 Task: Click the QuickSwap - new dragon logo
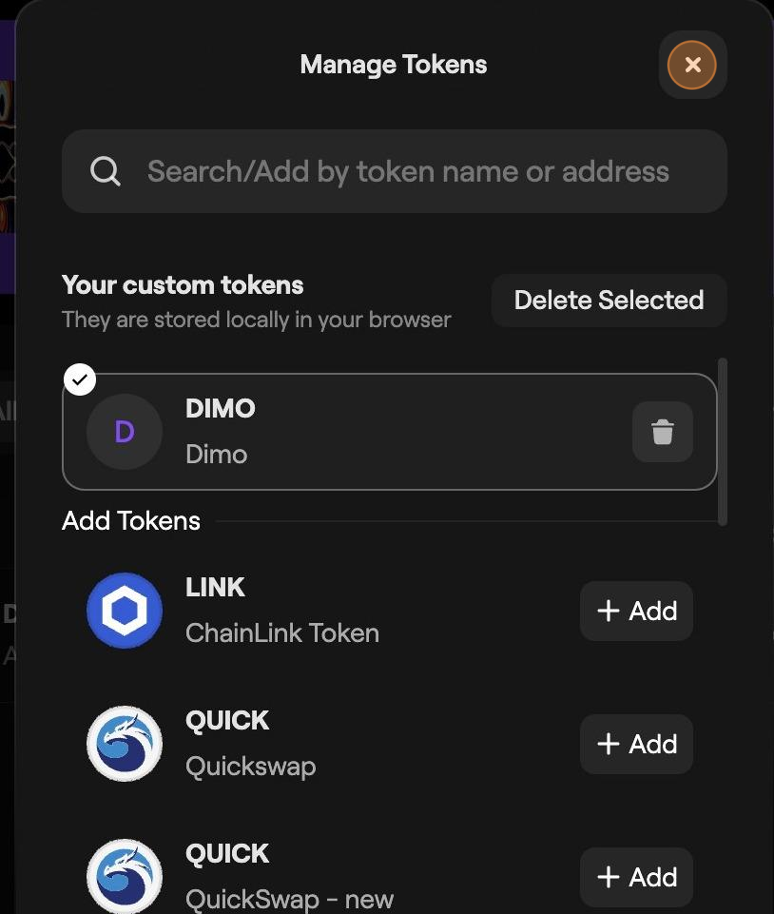point(124,876)
